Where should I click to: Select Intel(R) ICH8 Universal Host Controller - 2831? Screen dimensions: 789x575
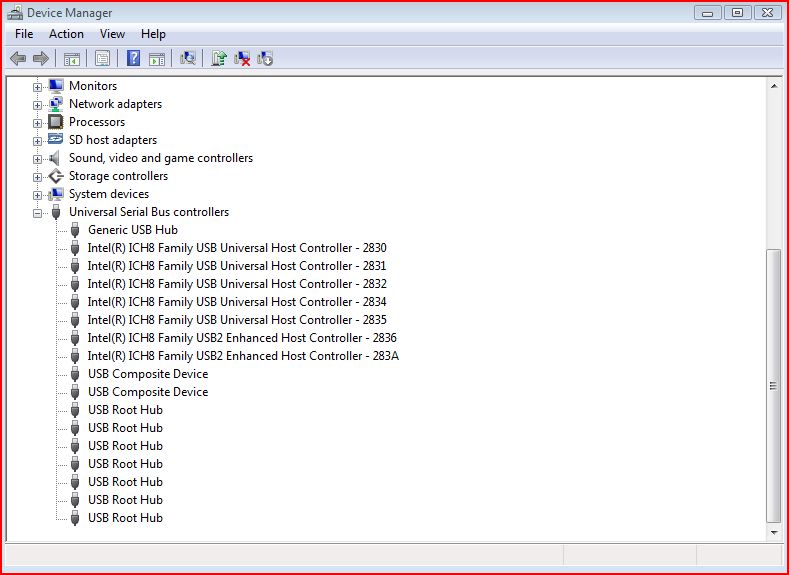click(x=236, y=266)
